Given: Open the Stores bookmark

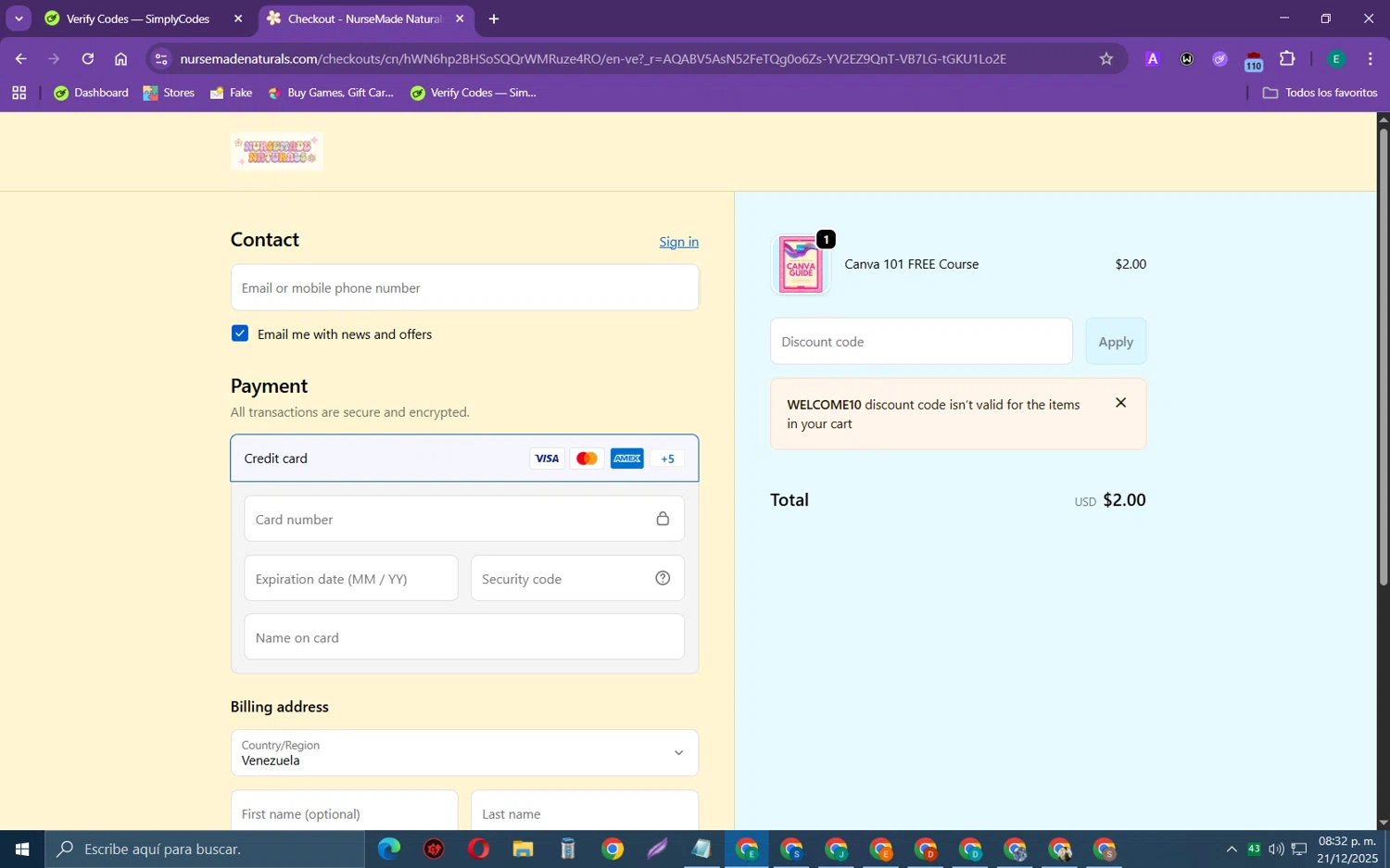Looking at the screenshot, I should pos(169,93).
